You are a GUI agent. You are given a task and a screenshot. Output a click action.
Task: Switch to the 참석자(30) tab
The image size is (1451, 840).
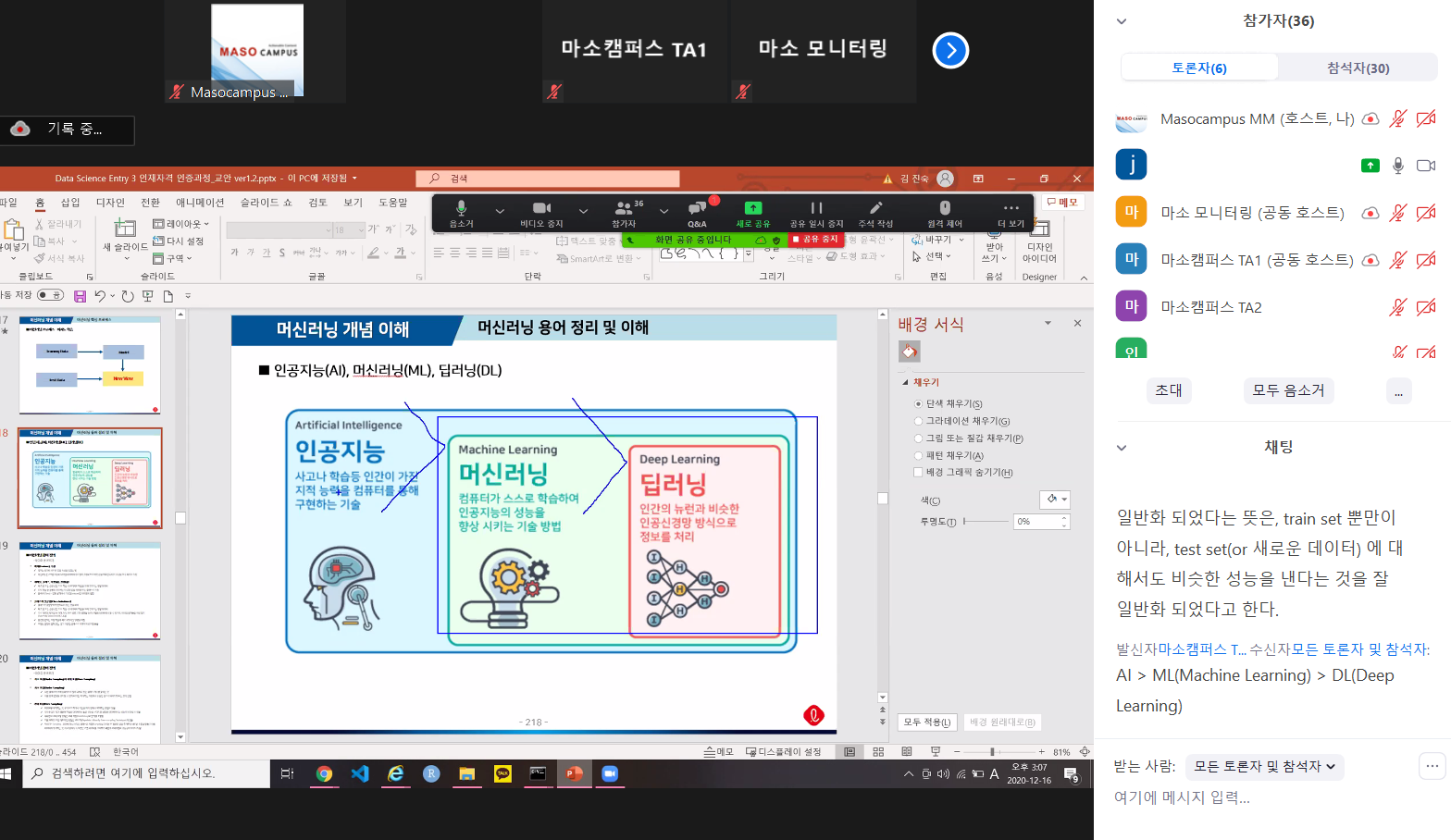[x=1358, y=68]
